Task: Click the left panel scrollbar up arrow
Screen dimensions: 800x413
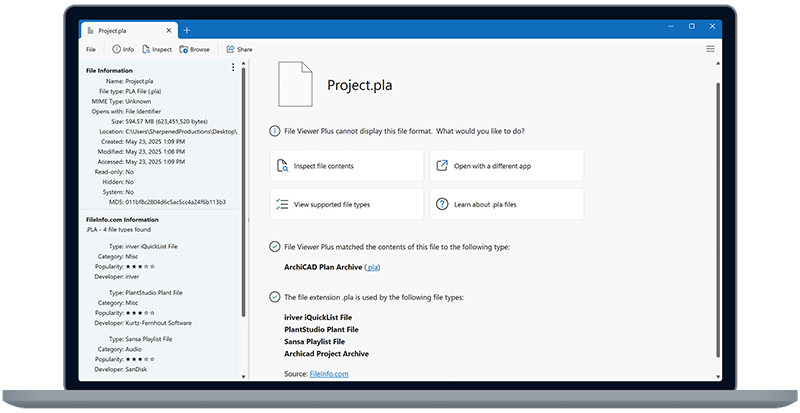Action: 243,63
